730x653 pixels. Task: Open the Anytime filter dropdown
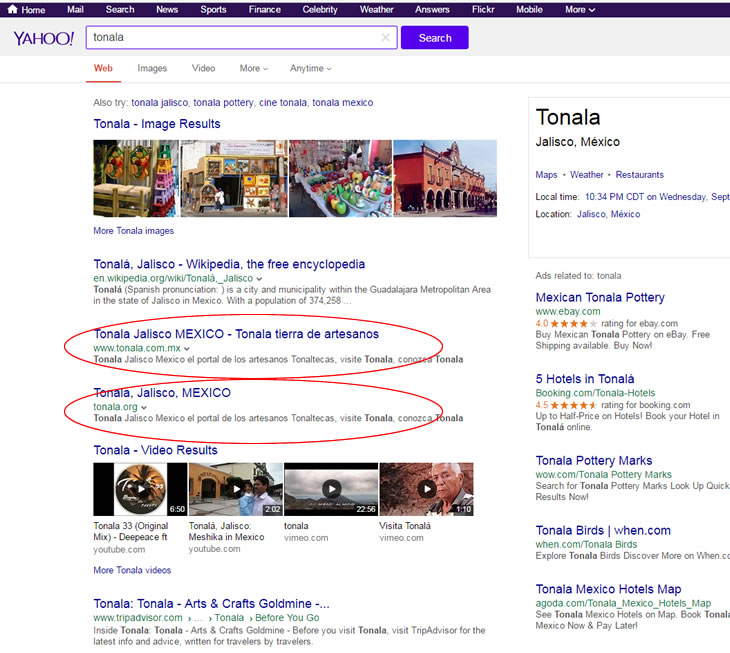(x=310, y=68)
